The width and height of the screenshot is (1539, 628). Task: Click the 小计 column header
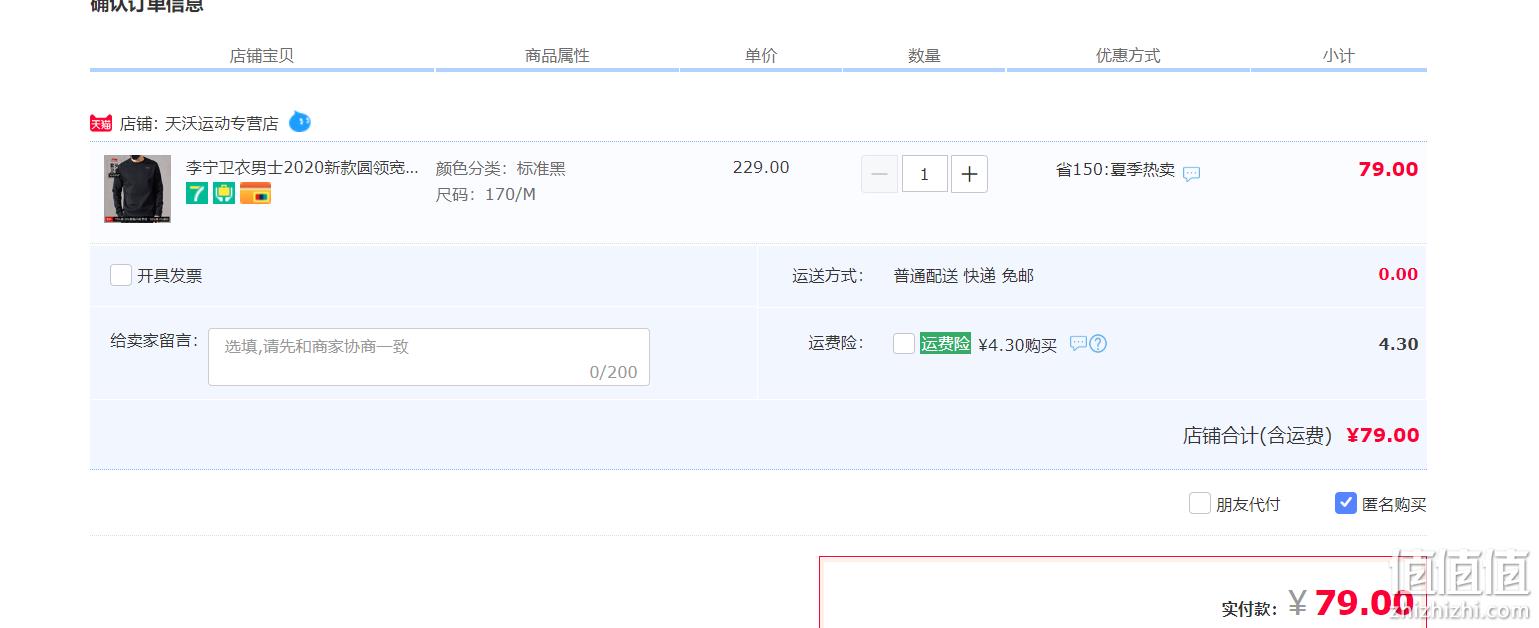click(1339, 56)
